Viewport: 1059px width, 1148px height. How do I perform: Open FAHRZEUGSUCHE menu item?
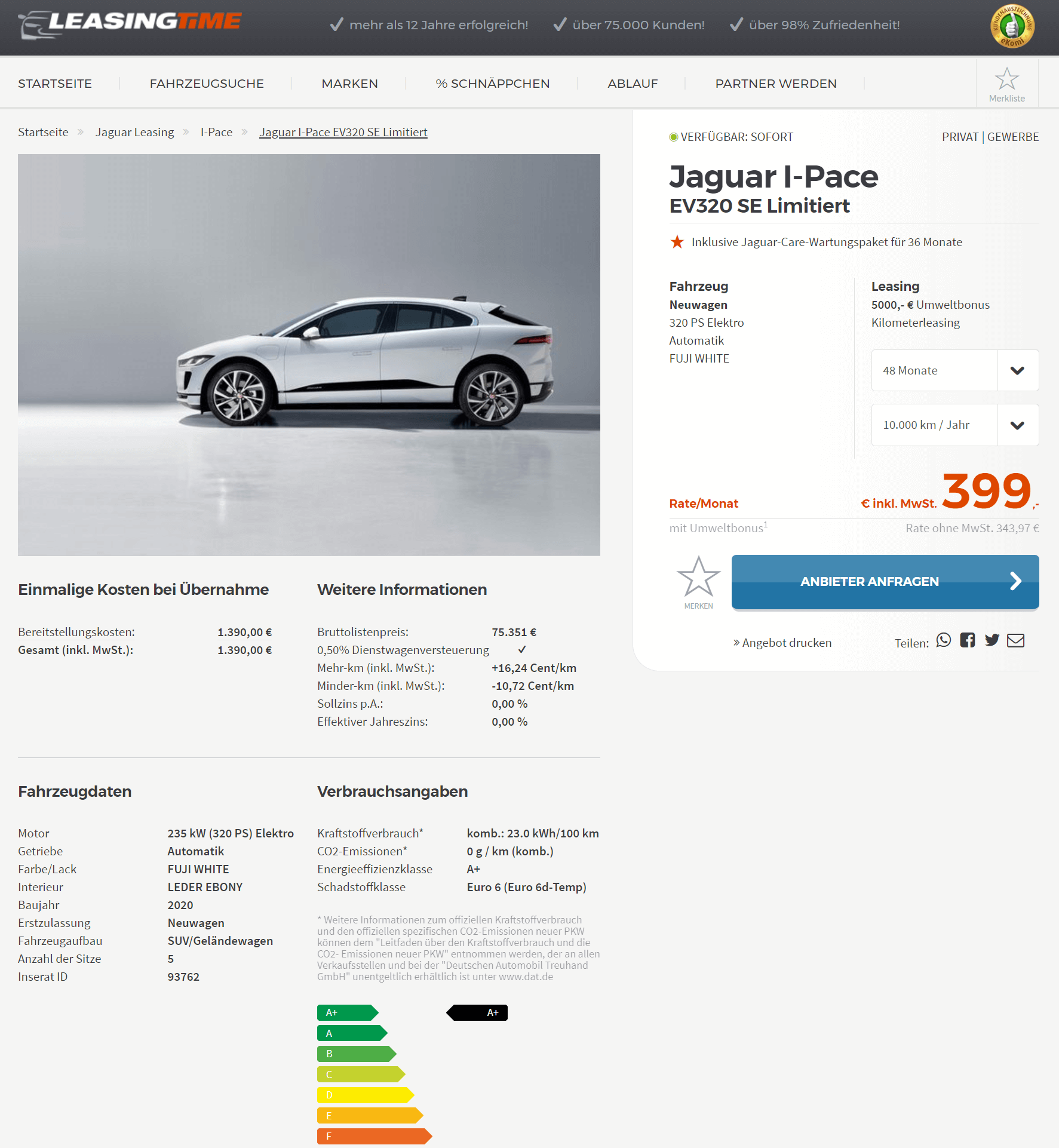(207, 84)
